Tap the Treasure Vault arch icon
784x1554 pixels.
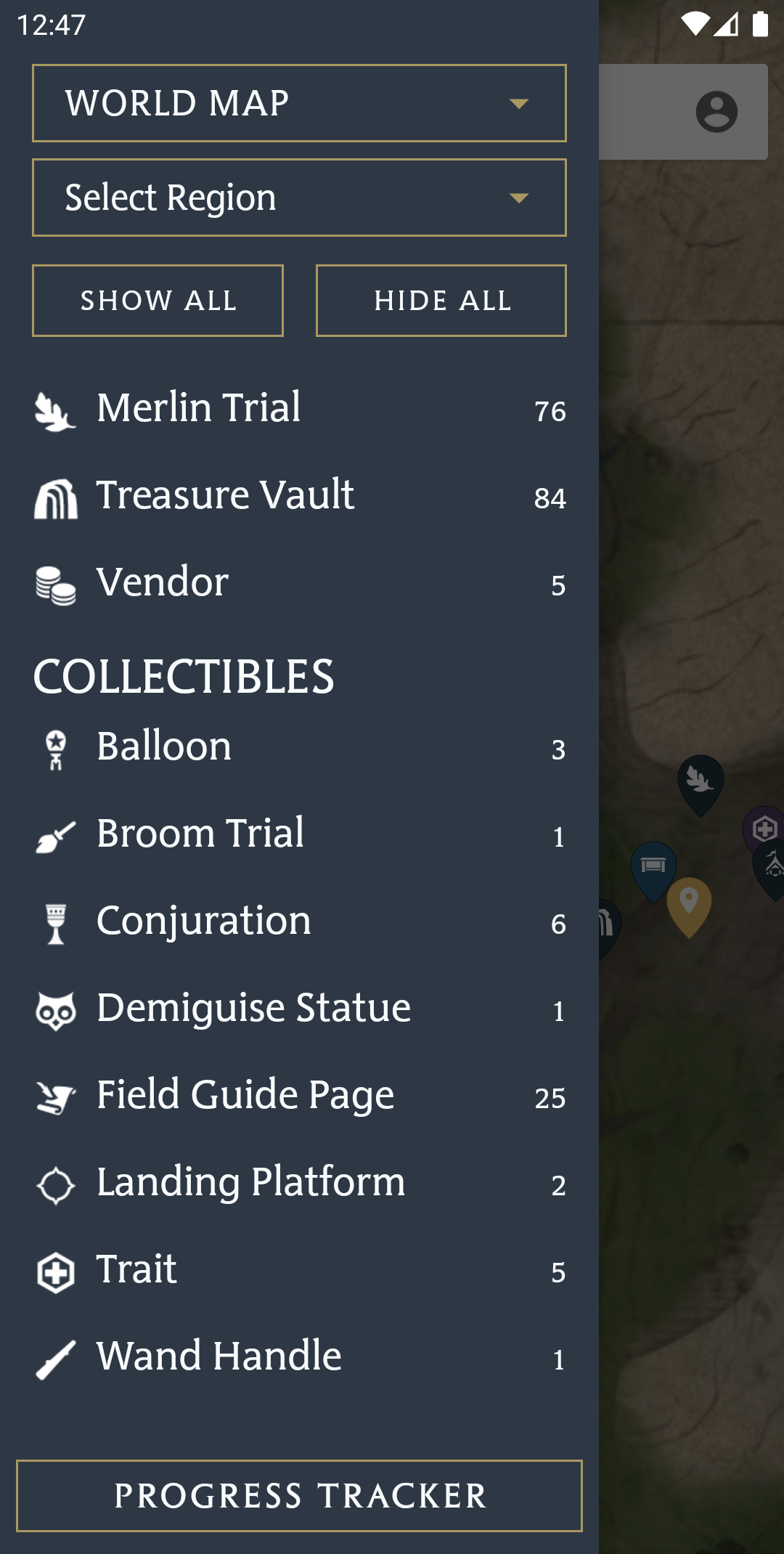[x=55, y=499]
